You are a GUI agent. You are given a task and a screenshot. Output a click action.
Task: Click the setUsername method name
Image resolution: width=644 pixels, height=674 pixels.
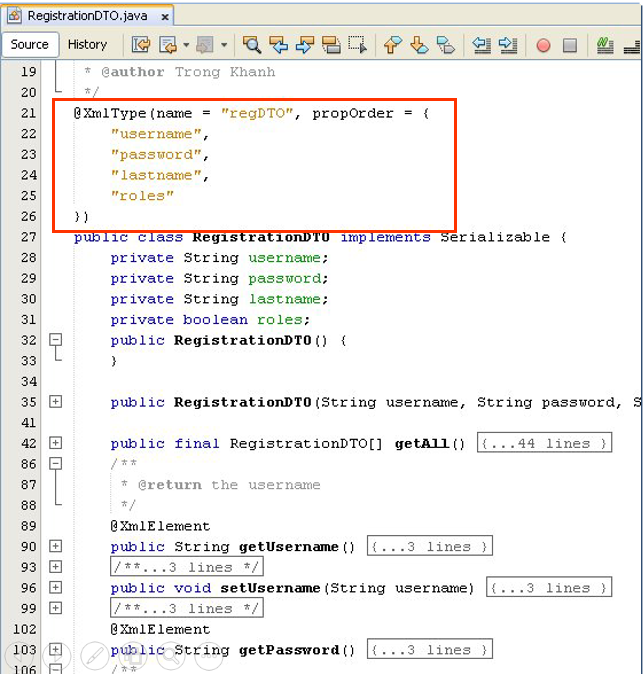click(x=270, y=588)
